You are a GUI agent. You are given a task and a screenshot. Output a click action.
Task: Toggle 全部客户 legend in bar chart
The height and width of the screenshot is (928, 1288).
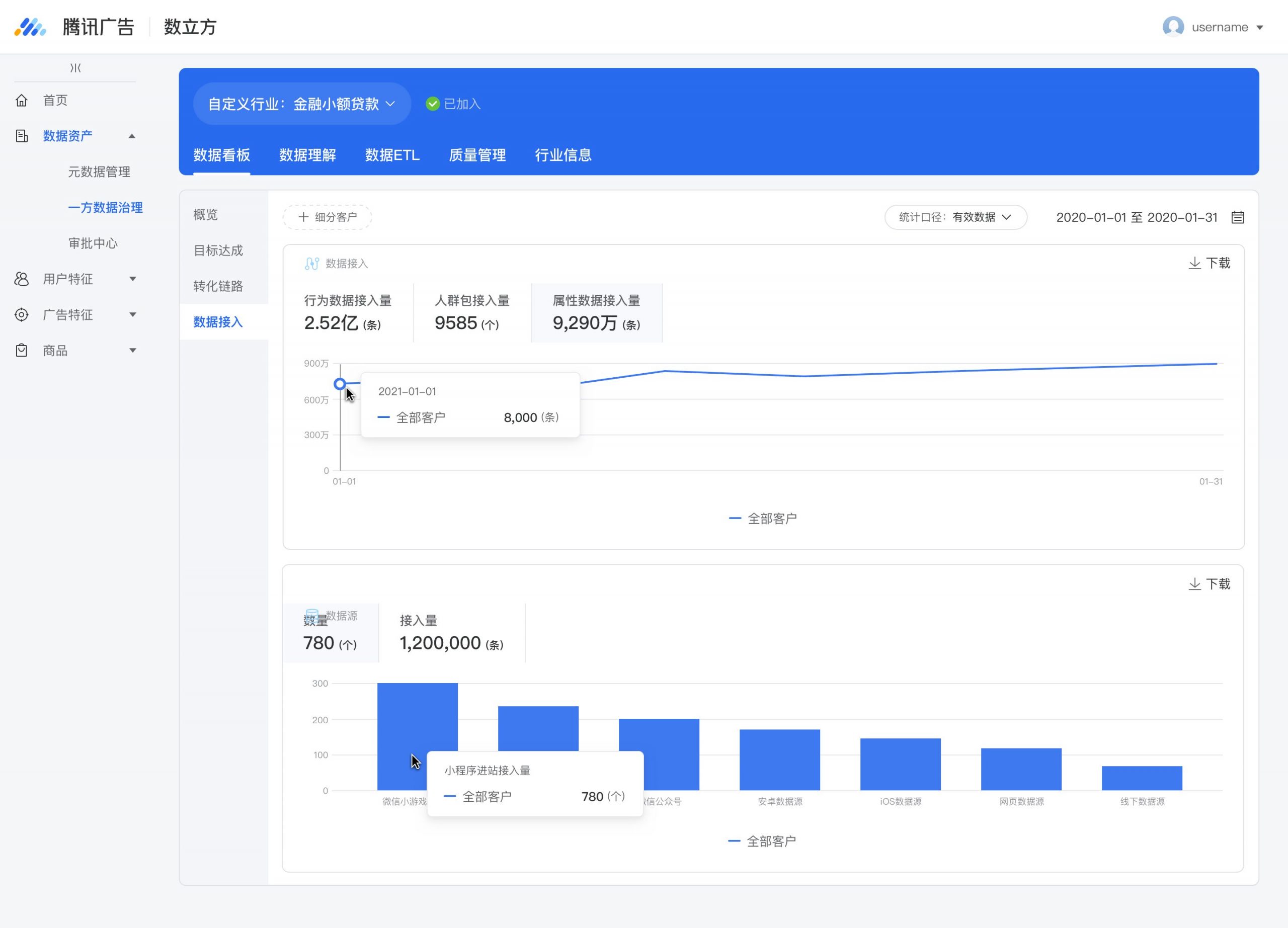coord(762,841)
